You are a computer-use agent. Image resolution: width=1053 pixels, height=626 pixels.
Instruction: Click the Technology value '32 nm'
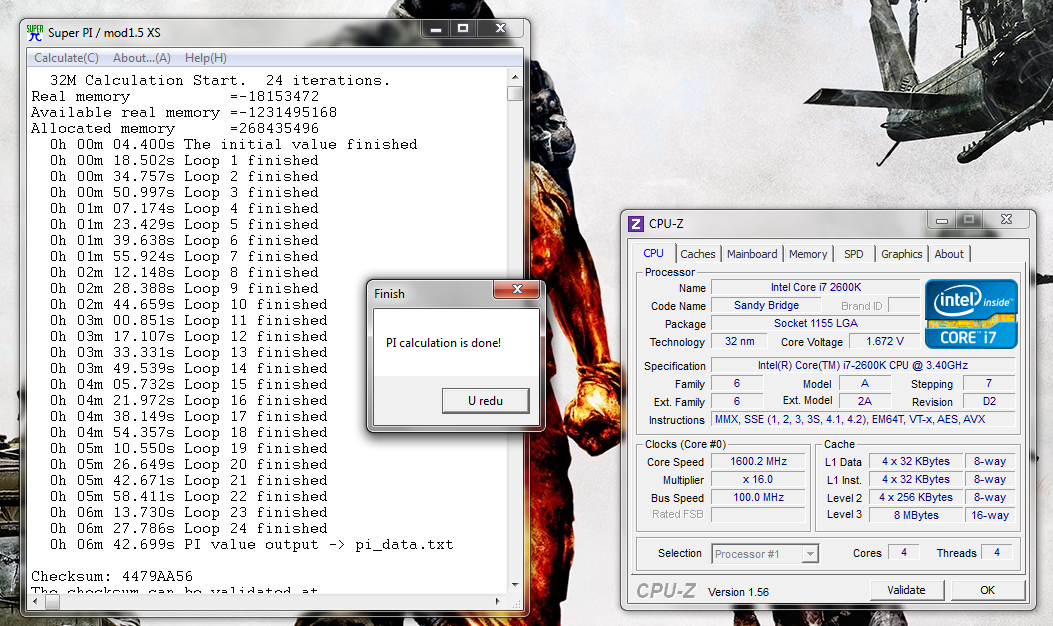[x=739, y=341]
